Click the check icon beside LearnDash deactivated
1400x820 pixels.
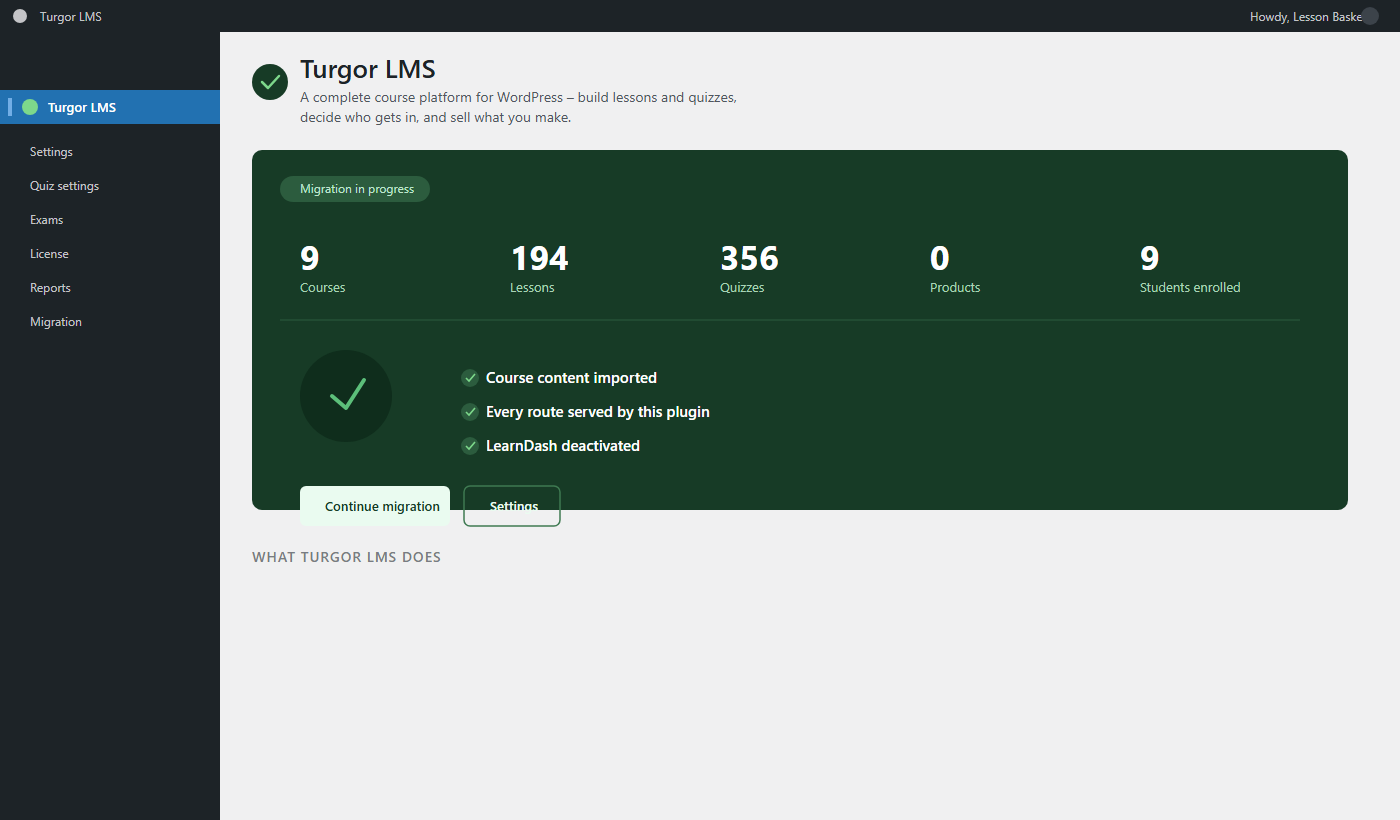(x=470, y=446)
